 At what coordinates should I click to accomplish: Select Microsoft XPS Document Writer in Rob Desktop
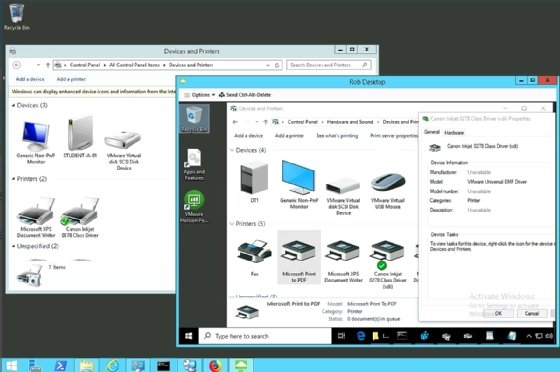click(343, 261)
